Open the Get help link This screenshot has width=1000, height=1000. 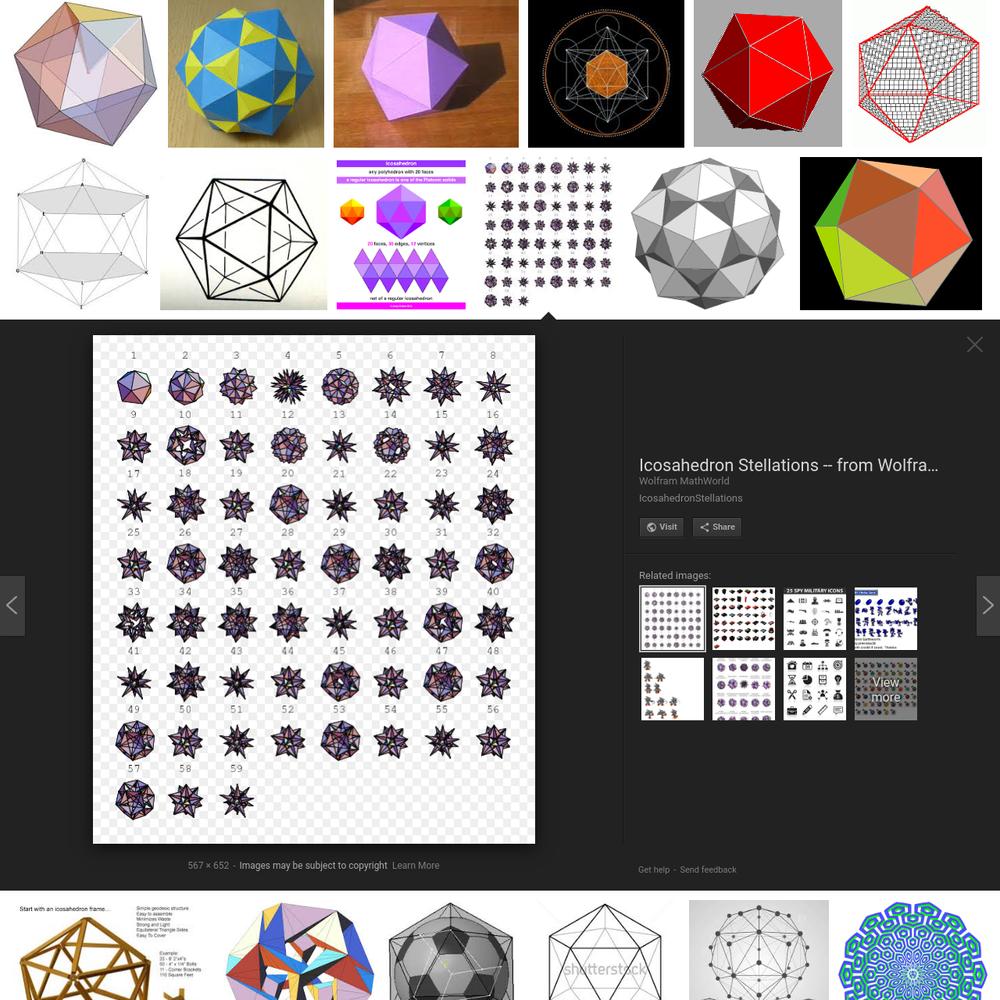coord(654,869)
